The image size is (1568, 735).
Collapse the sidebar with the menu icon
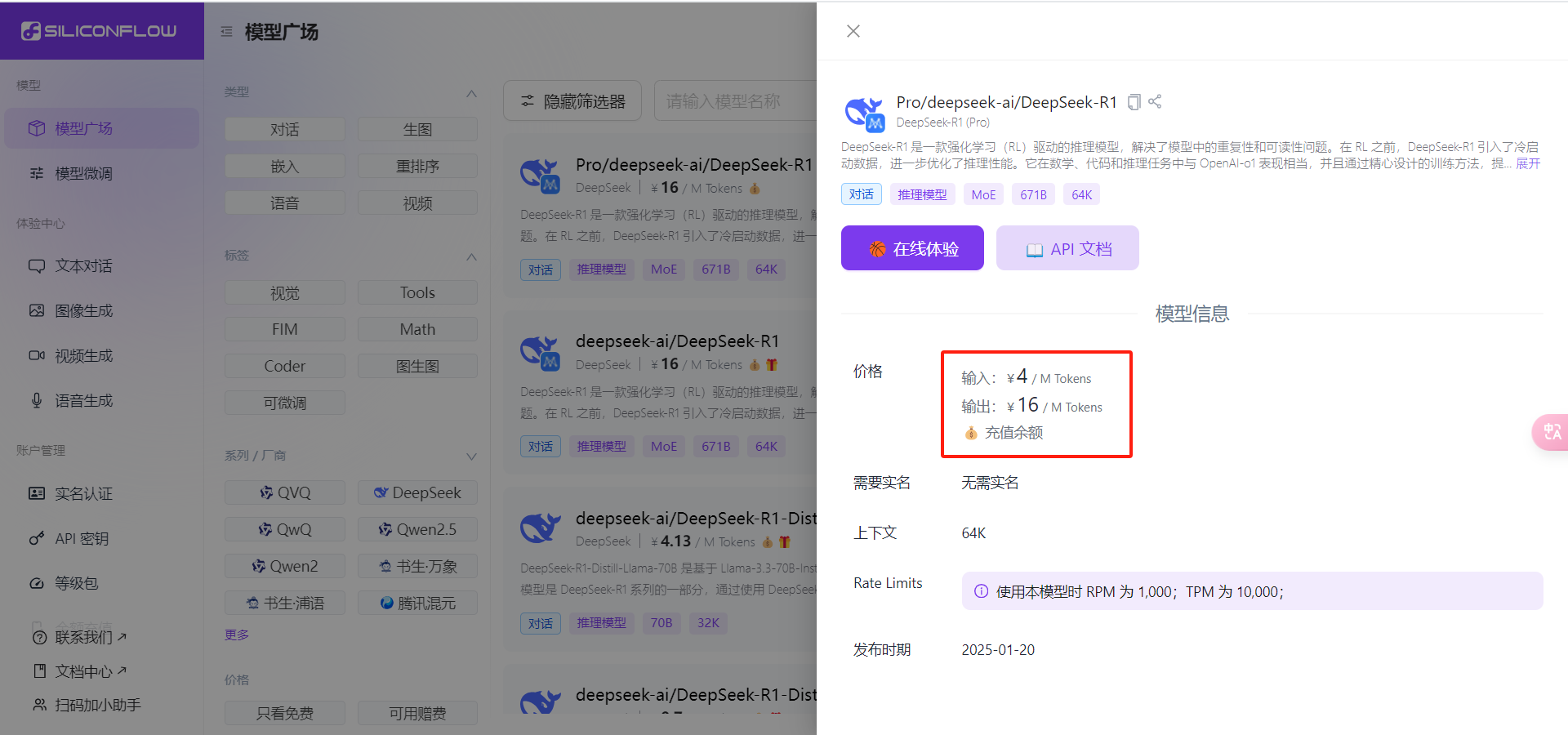click(226, 32)
